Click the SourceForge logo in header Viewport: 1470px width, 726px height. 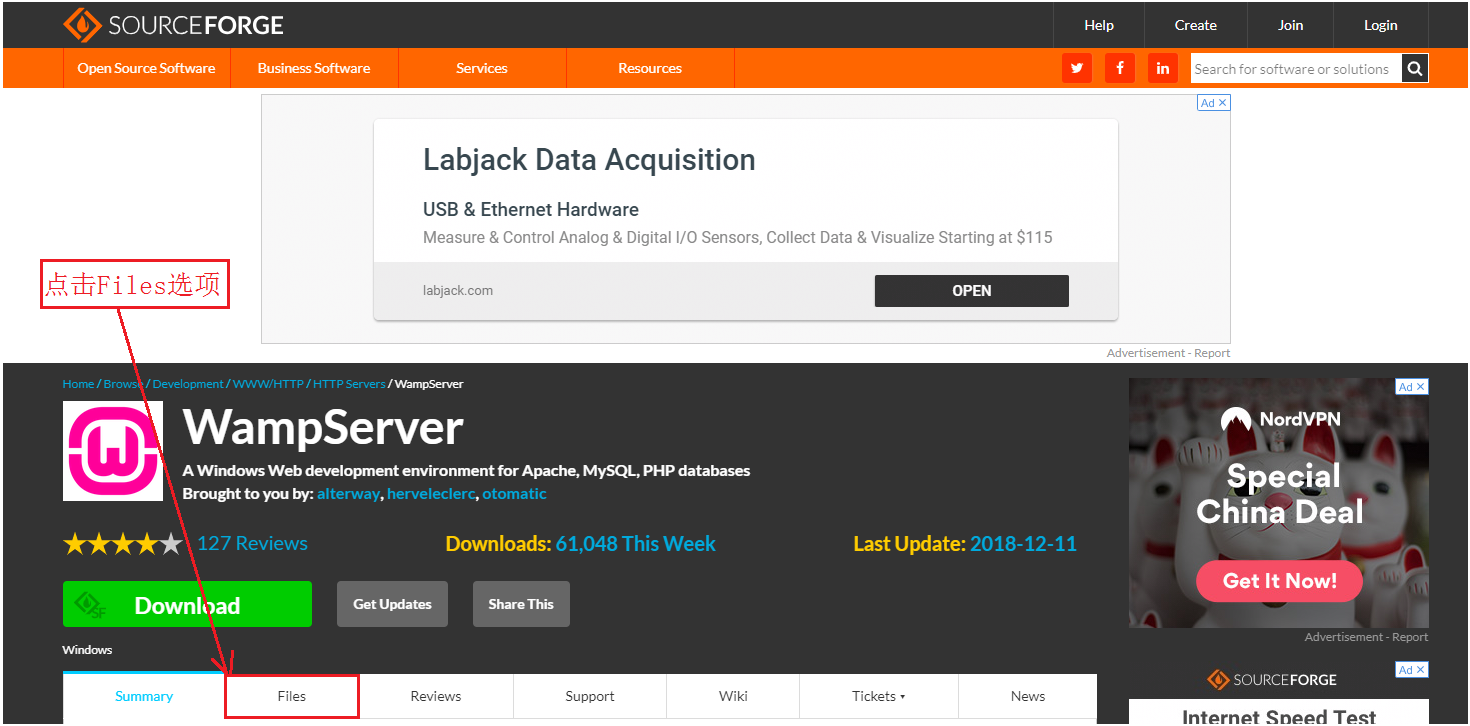tap(173, 25)
